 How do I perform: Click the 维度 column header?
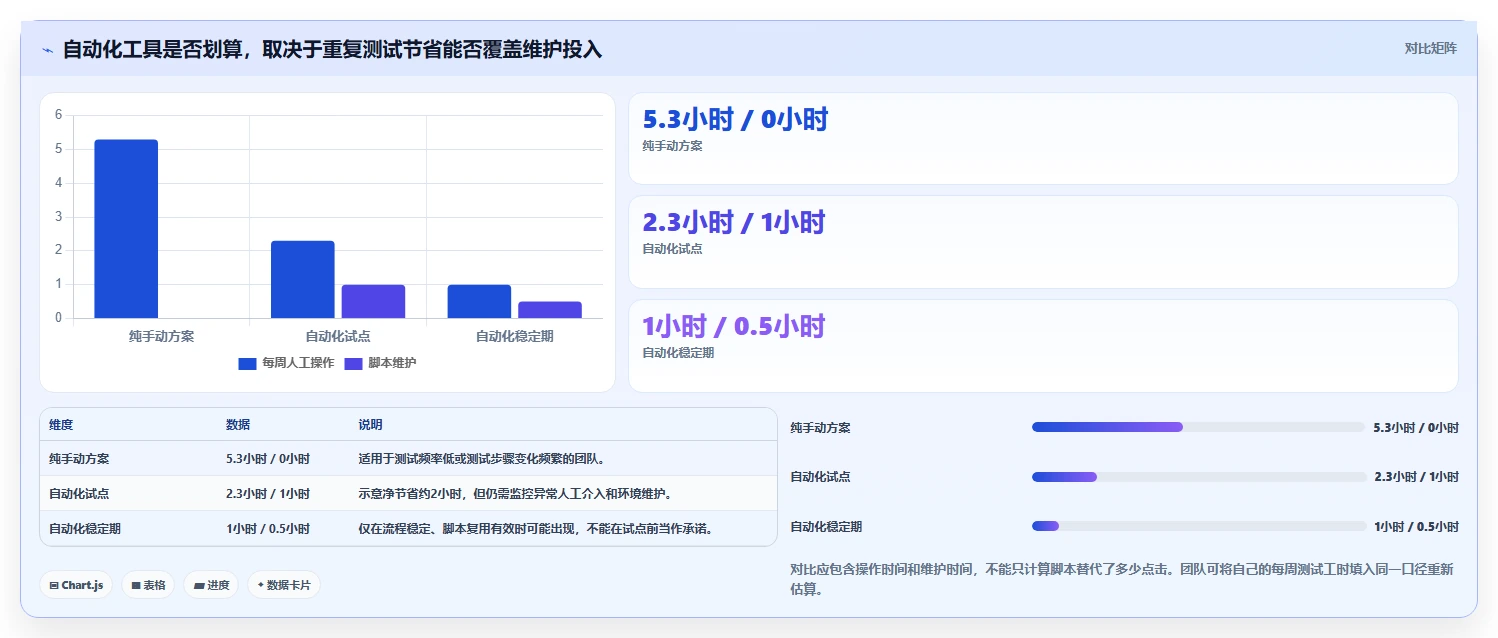tap(61, 425)
